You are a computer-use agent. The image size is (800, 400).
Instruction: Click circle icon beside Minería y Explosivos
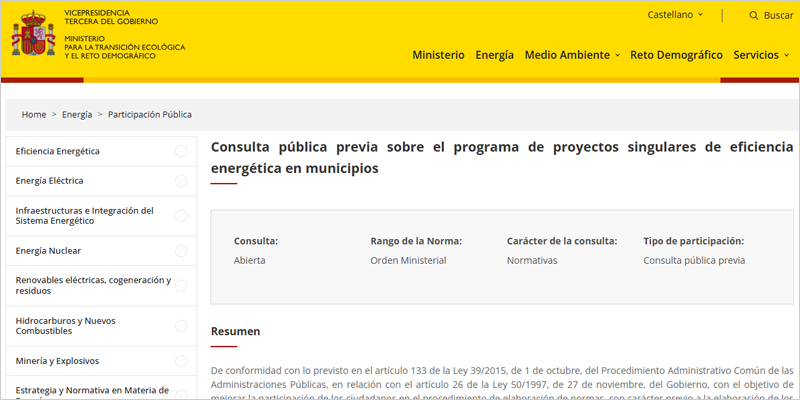point(181,361)
